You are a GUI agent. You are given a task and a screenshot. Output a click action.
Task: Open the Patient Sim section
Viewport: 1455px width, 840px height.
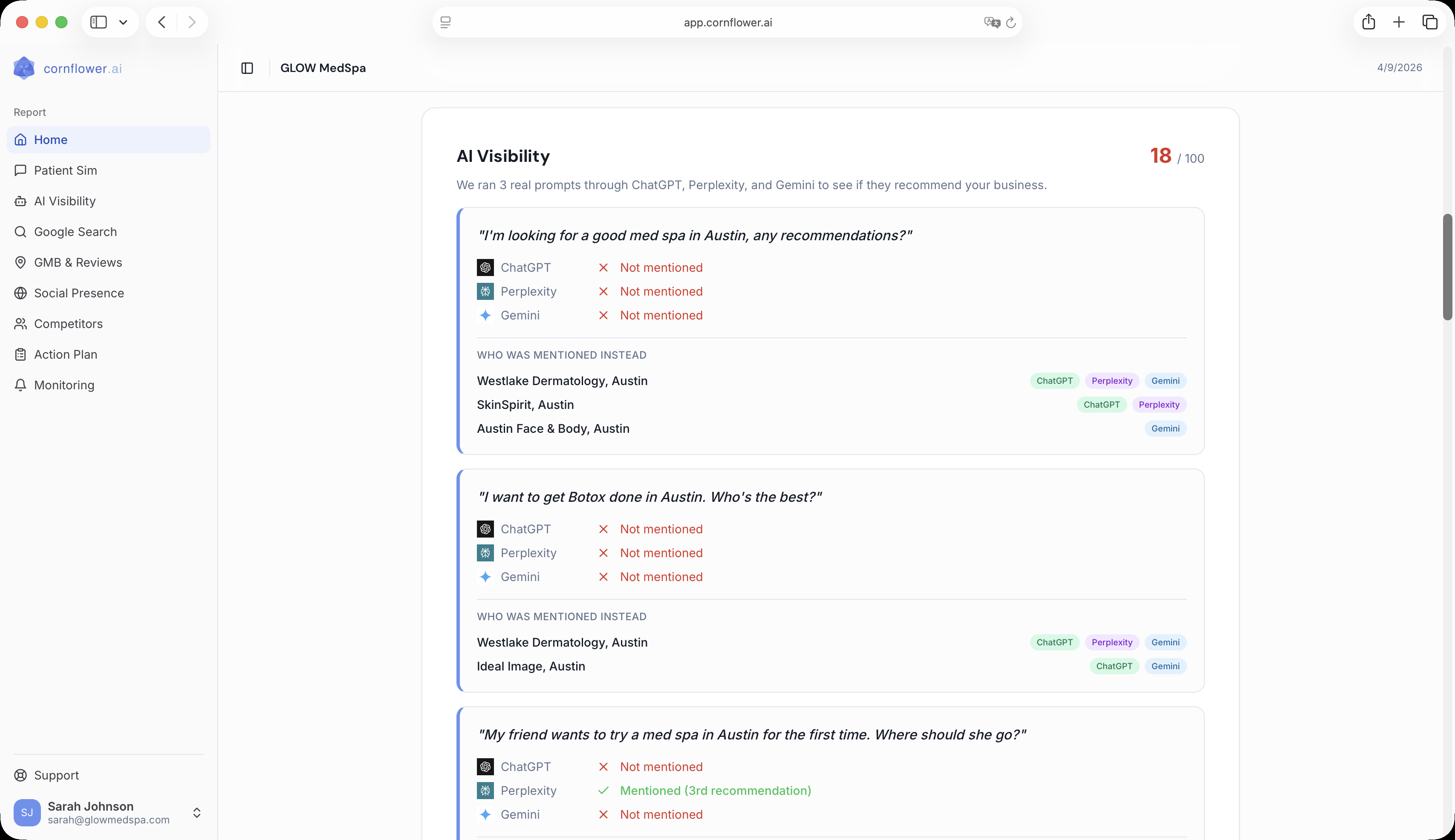click(x=65, y=170)
